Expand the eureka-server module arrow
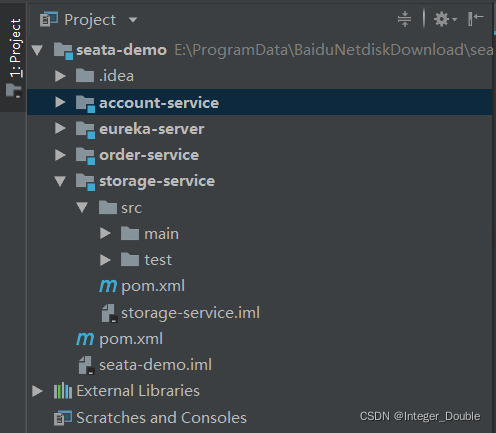Image resolution: width=496 pixels, height=433 pixels. pyautogui.click(x=60, y=128)
